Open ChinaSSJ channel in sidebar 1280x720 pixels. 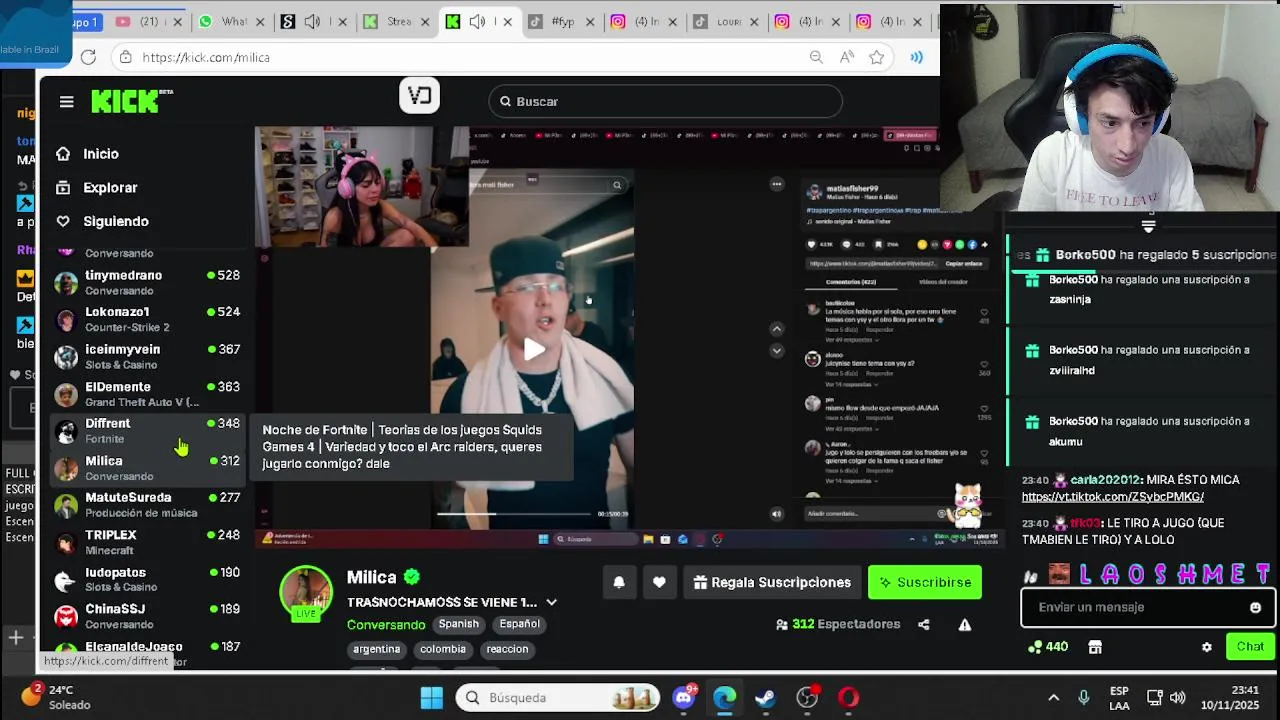[x=148, y=615]
